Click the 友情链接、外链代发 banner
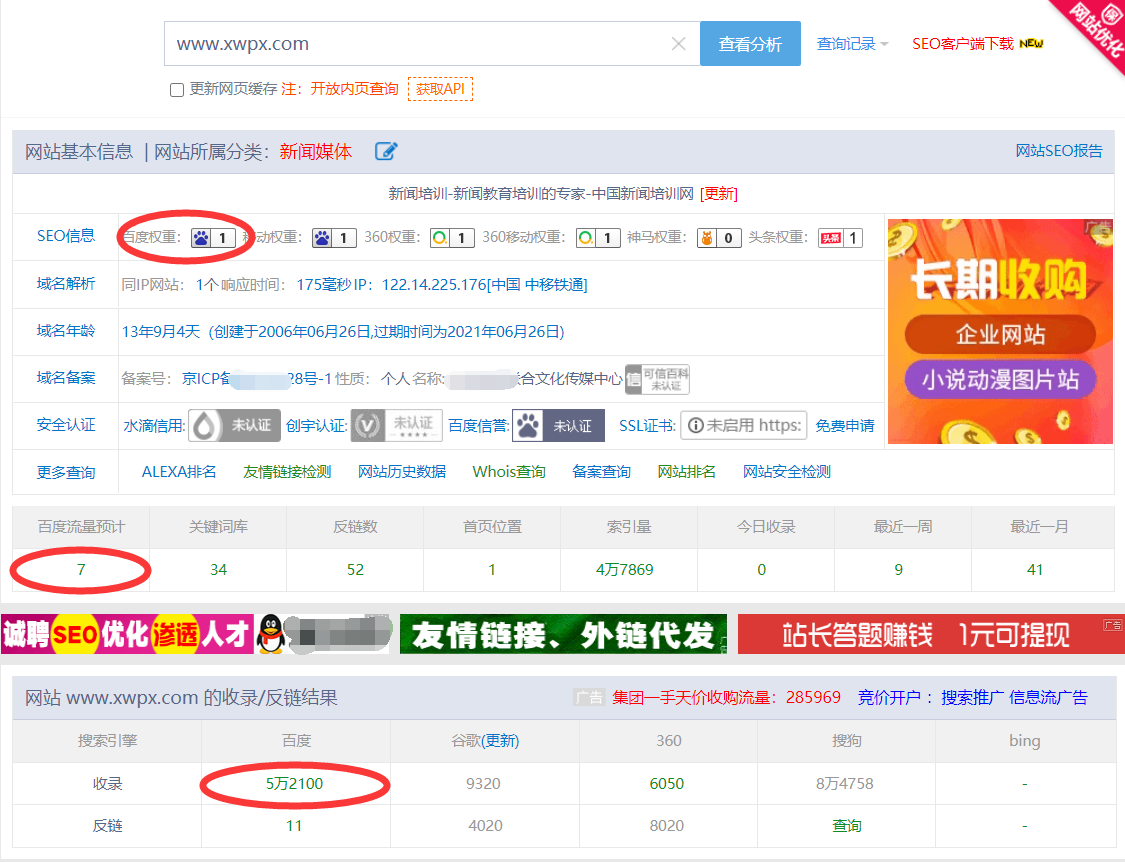1125x862 pixels. (x=563, y=634)
